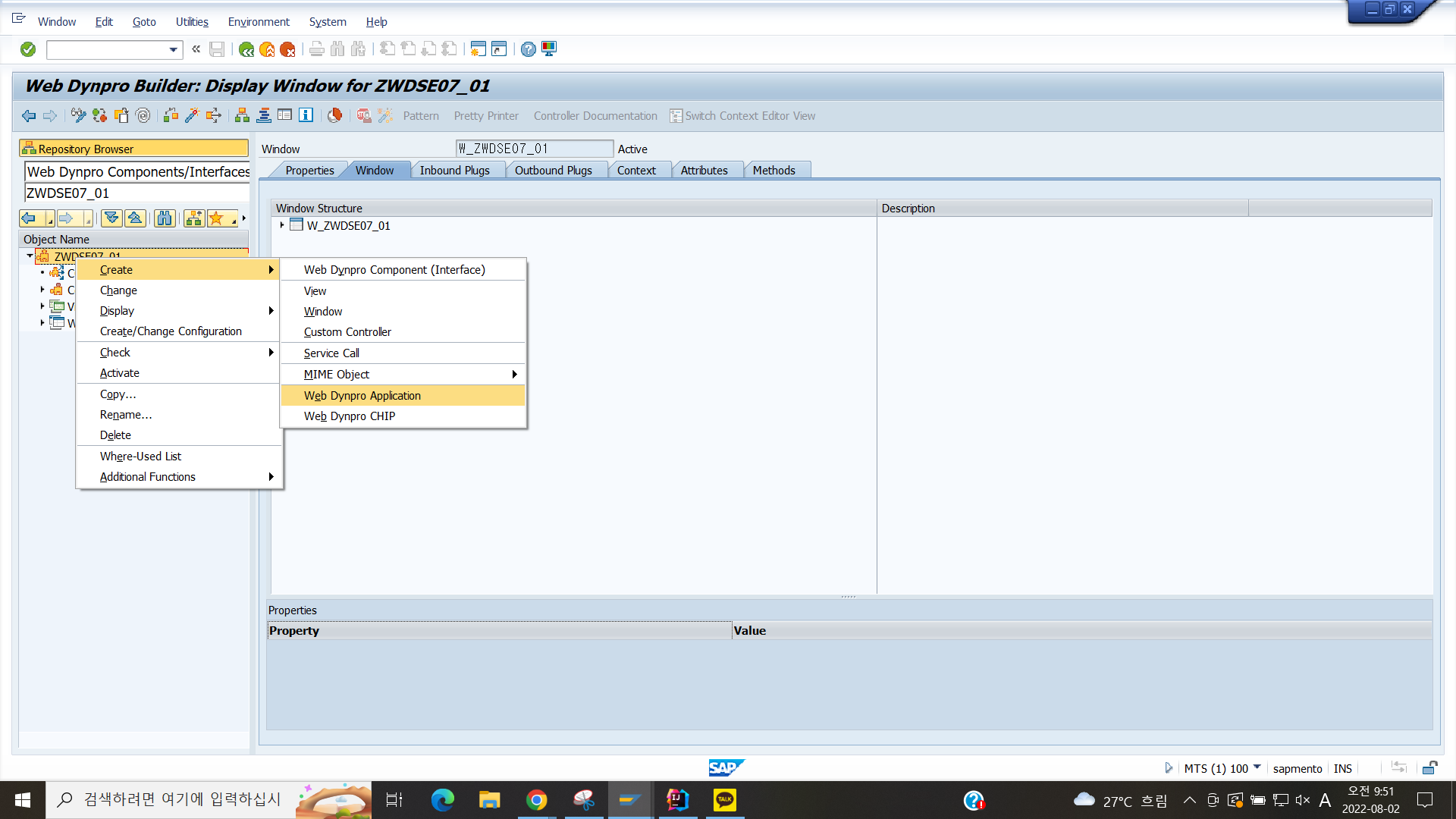This screenshot has width=1456, height=819.
Task: Click Collapse All Nodes icon in repository browser
Action: 135,218
